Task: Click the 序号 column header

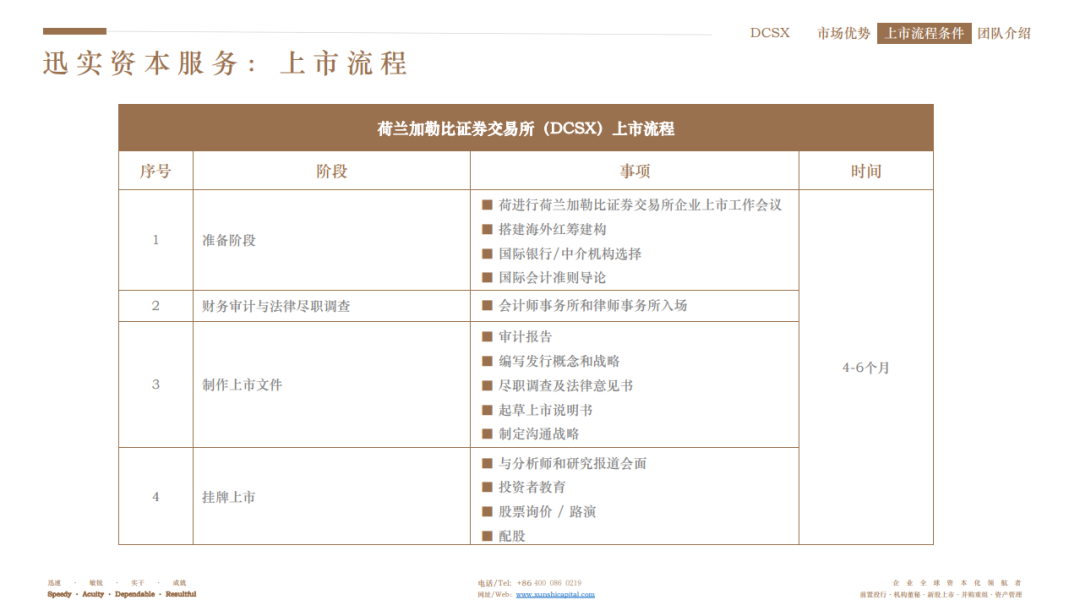Action: [156, 171]
